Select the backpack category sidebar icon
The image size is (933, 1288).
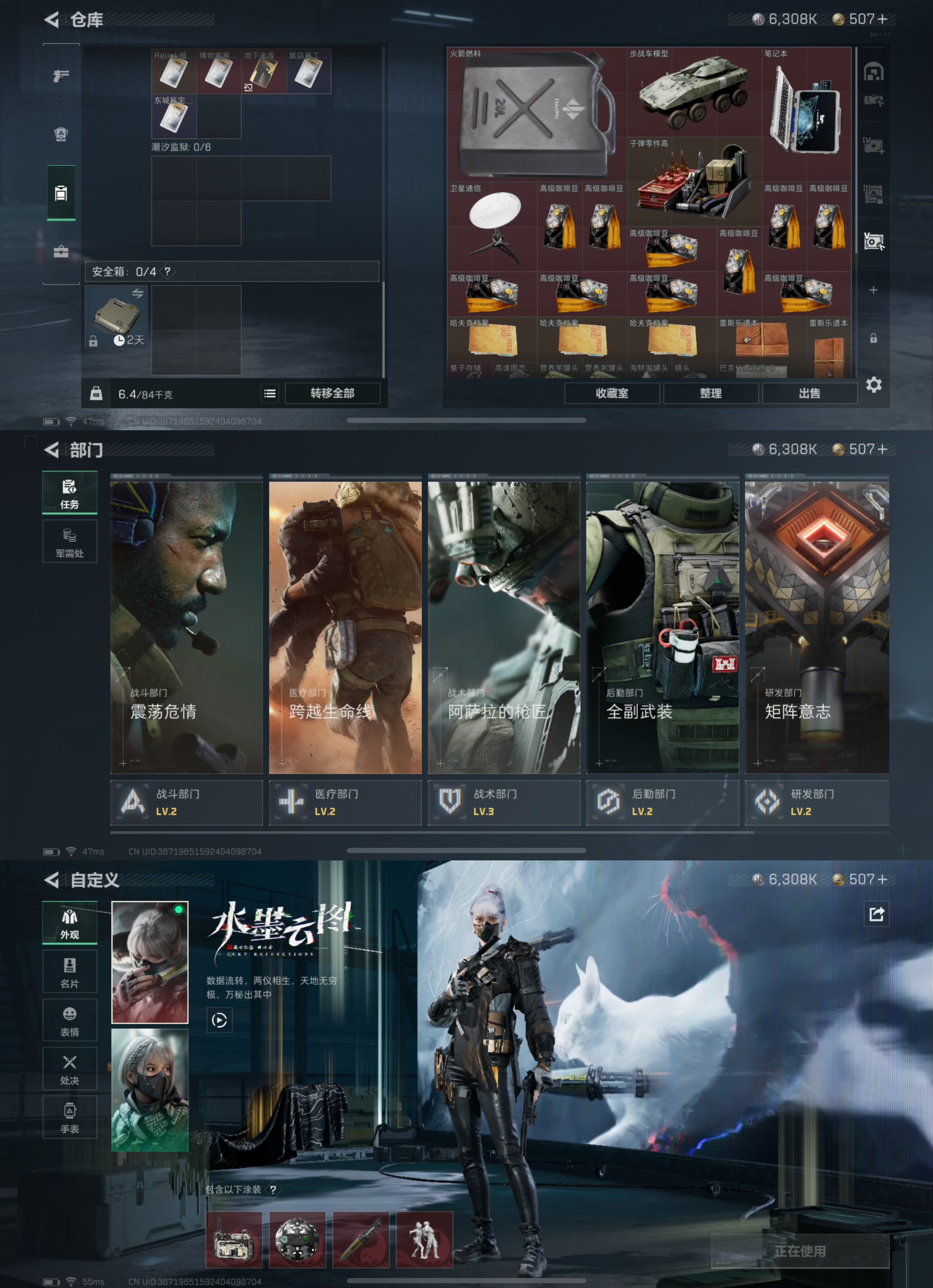point(61,134)
